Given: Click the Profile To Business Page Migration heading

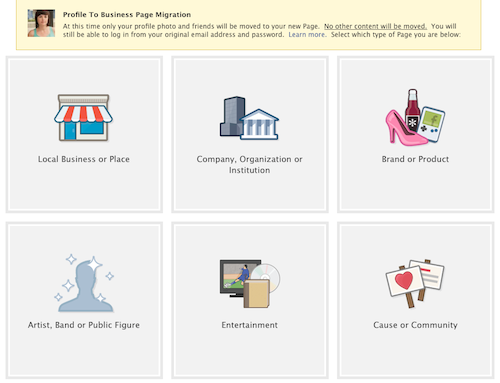Looking at the screenshot, I should click(127, 15).
